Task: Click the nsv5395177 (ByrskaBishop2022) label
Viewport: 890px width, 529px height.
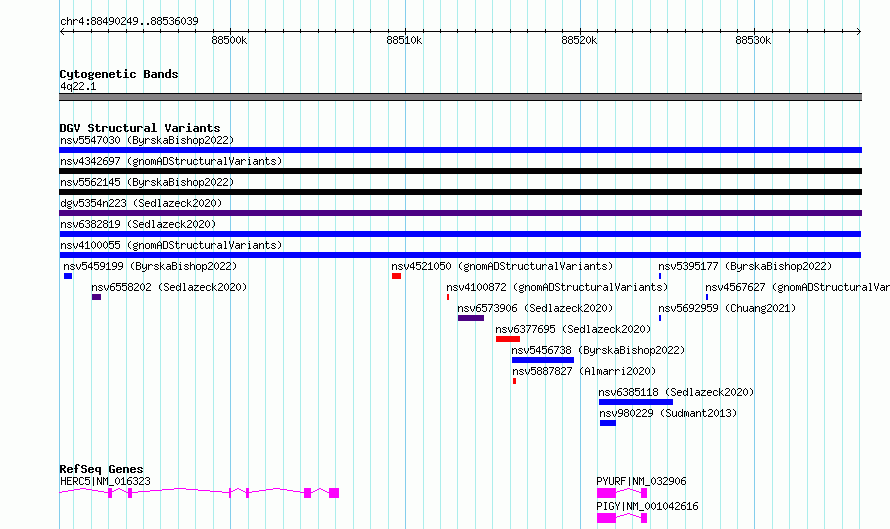Action: 745,266
